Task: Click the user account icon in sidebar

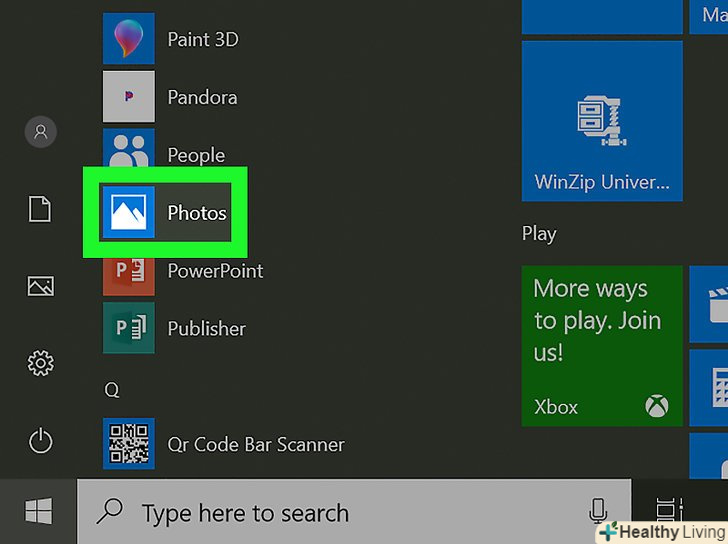Action: (41, 132)
